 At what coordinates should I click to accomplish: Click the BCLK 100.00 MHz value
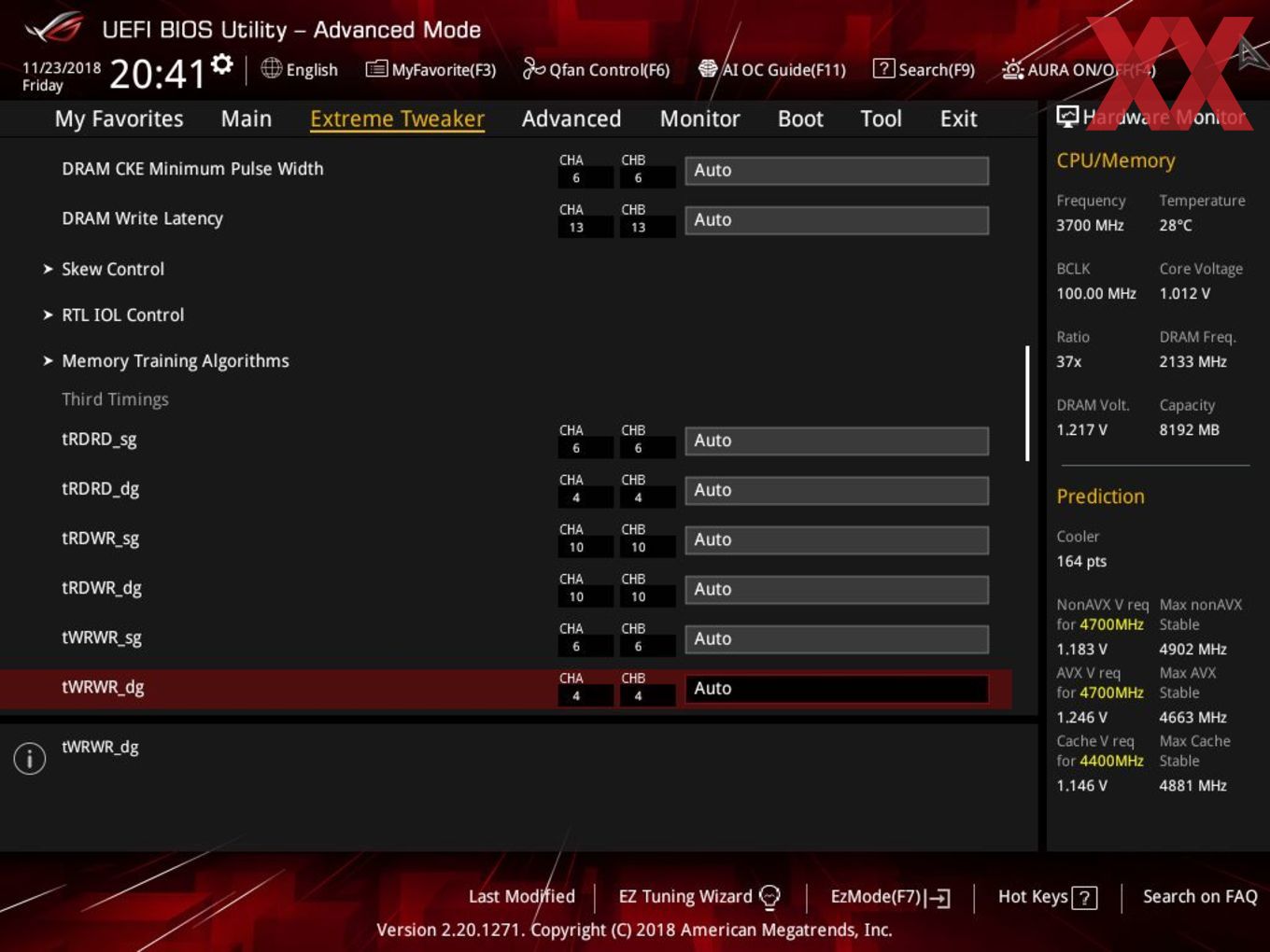click(x=1096, y=294)
